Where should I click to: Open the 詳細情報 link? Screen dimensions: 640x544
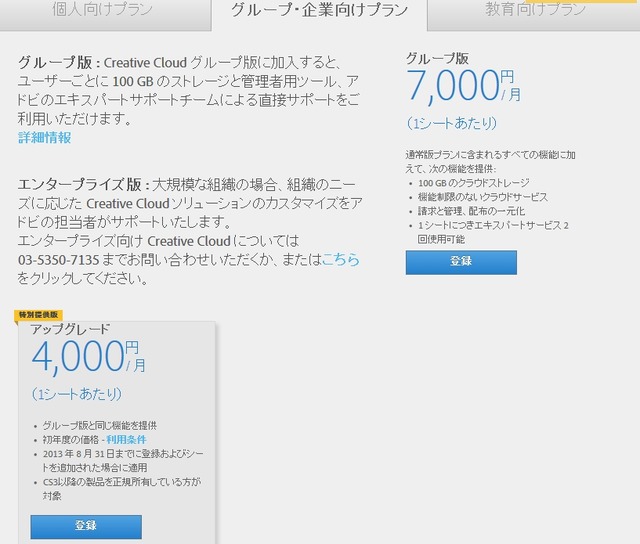pyautogui.click(x=44, y=138)
